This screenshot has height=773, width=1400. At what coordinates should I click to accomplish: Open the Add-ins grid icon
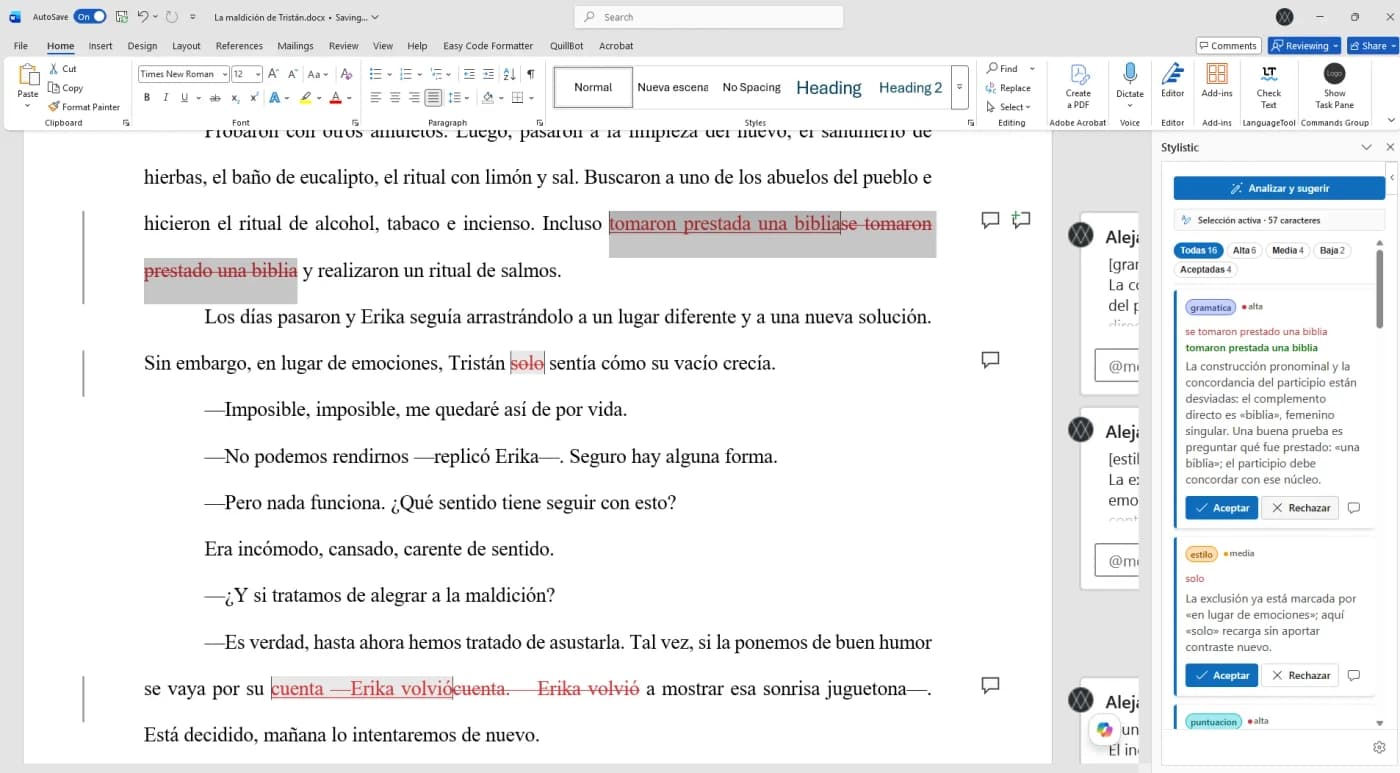coord(1217,74)
